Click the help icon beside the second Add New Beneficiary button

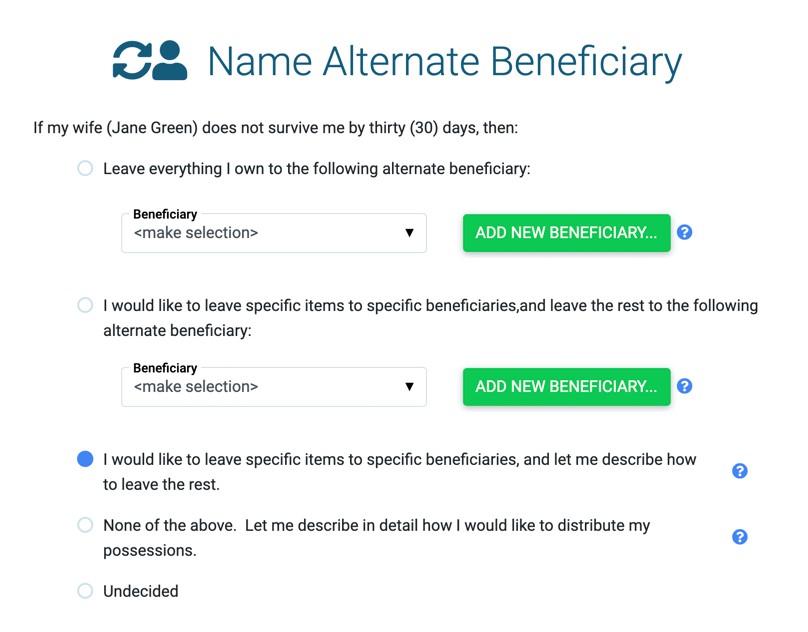687,386
